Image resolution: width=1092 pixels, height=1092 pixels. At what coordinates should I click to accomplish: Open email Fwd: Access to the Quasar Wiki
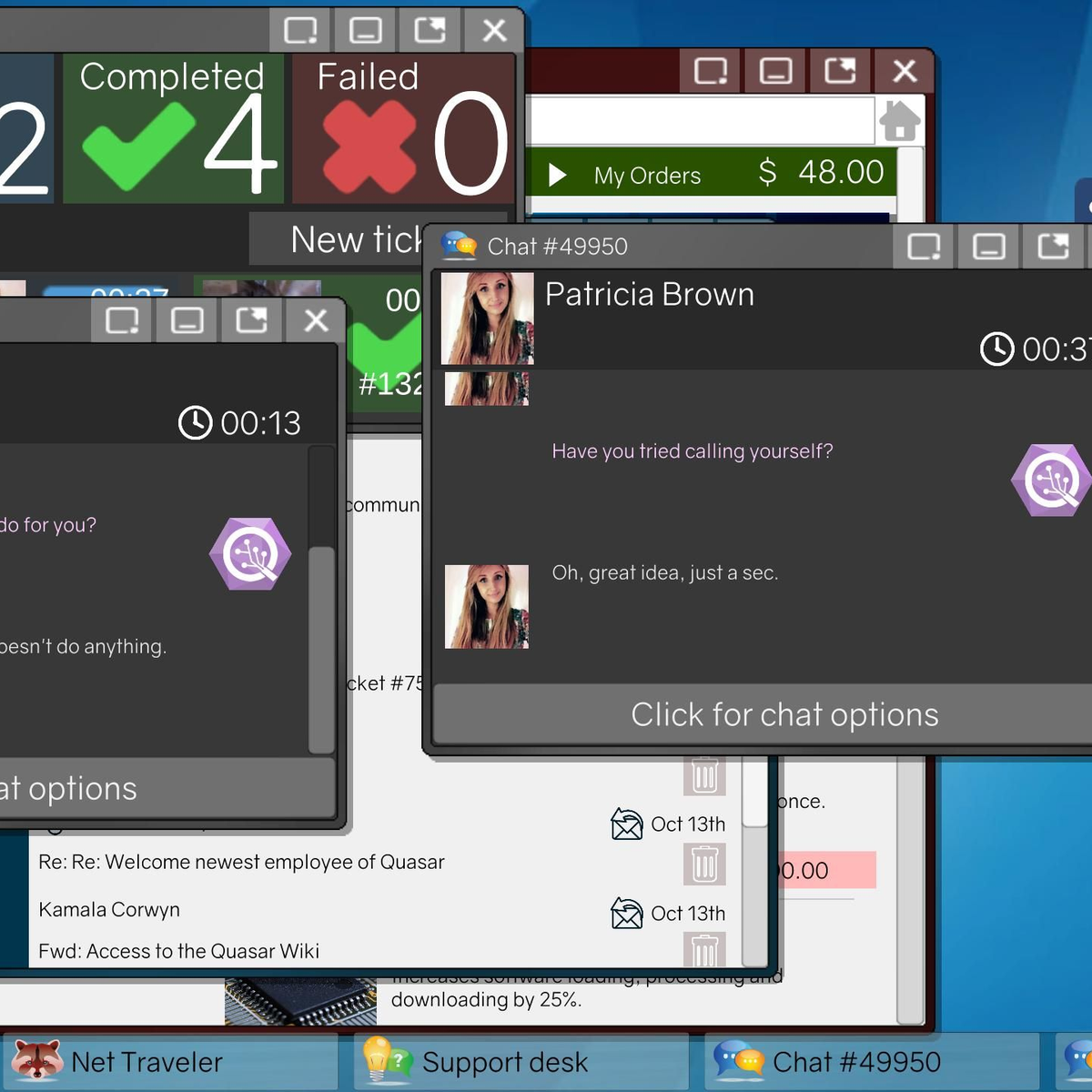178,951
